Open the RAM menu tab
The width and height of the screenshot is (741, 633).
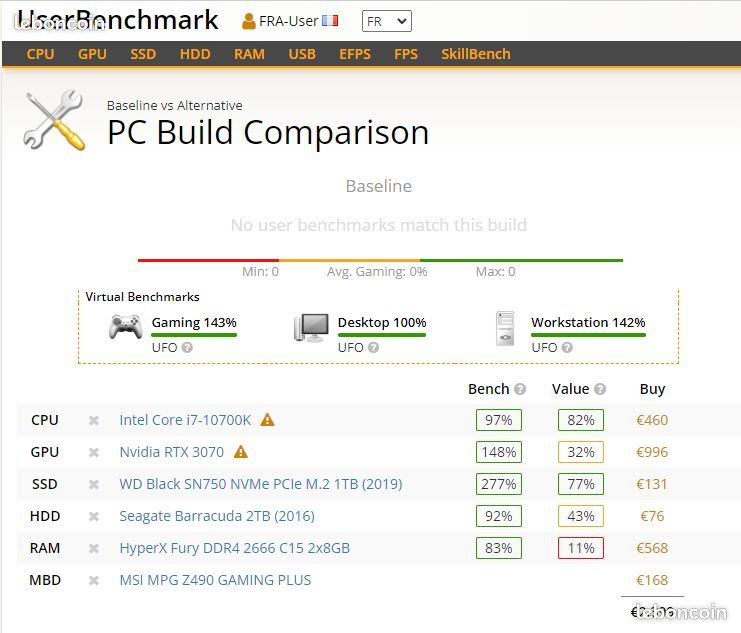click(x=250, y=54)
